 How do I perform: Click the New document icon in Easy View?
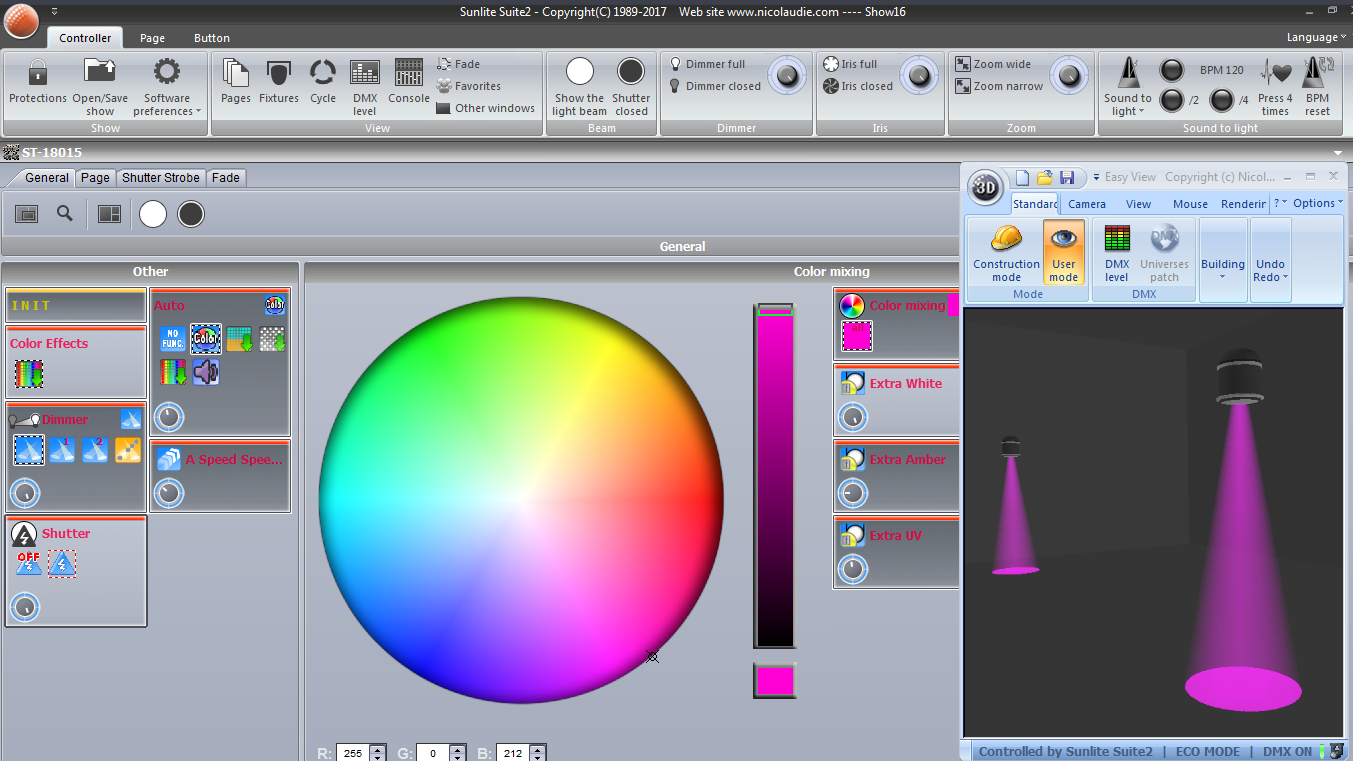coord(1022,177)
